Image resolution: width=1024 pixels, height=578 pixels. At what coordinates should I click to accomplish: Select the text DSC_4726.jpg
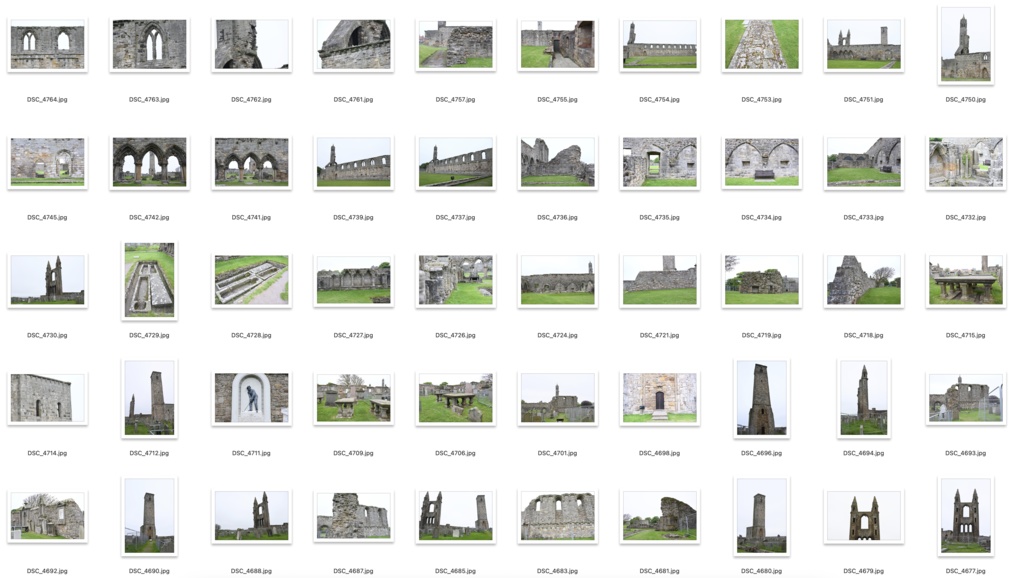tap(455, 336)
